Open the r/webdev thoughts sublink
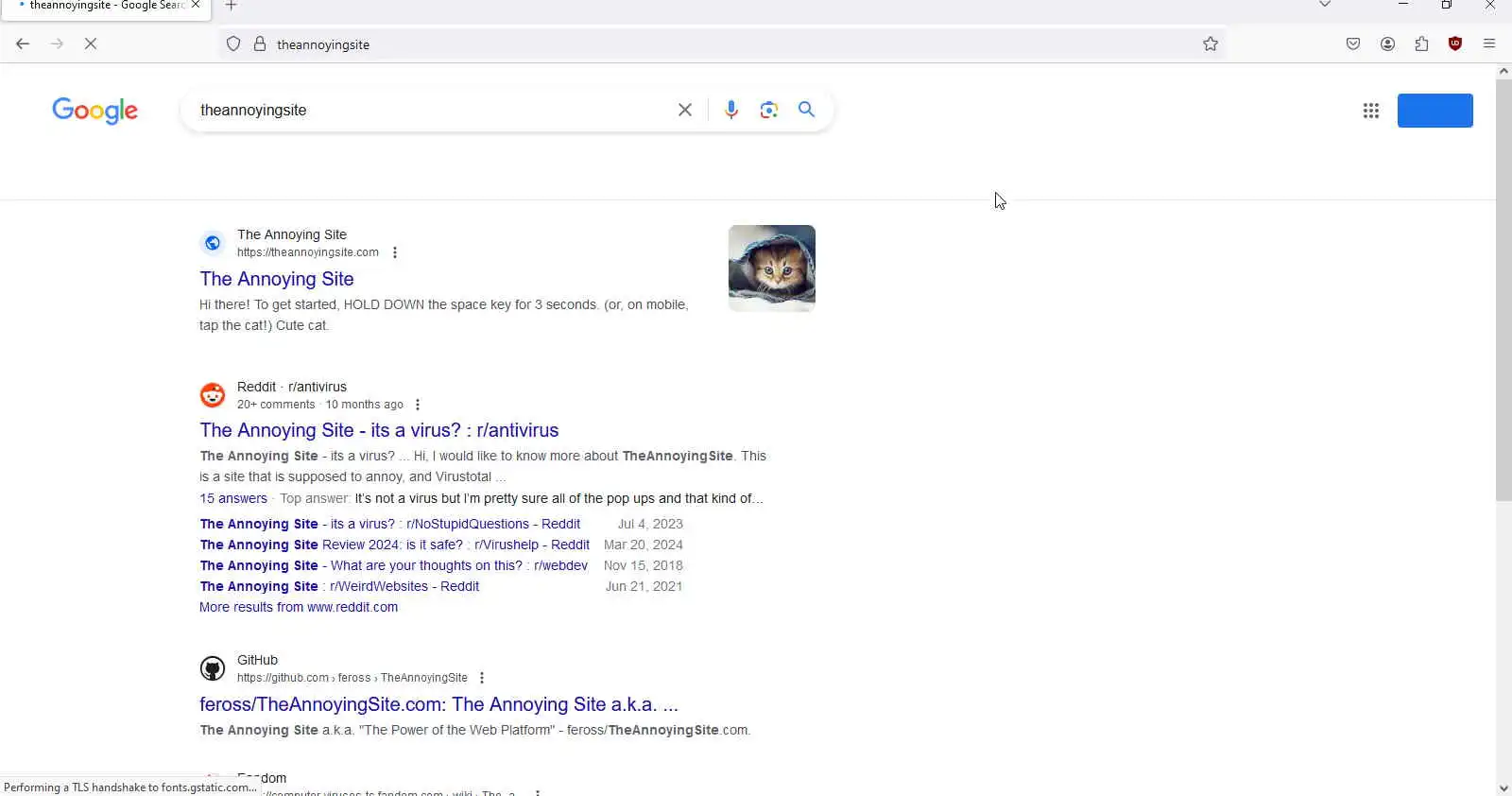Image resolution: width=1512 pixels, height=796 pixels. point(394,565)
